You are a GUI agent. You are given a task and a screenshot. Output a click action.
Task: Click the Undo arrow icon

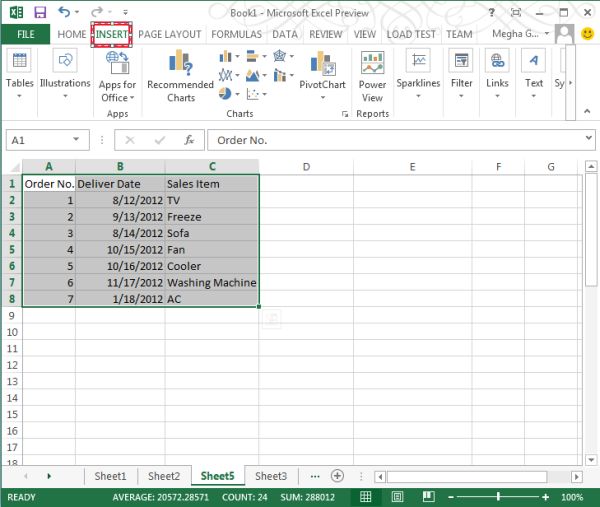coord(64,12)
